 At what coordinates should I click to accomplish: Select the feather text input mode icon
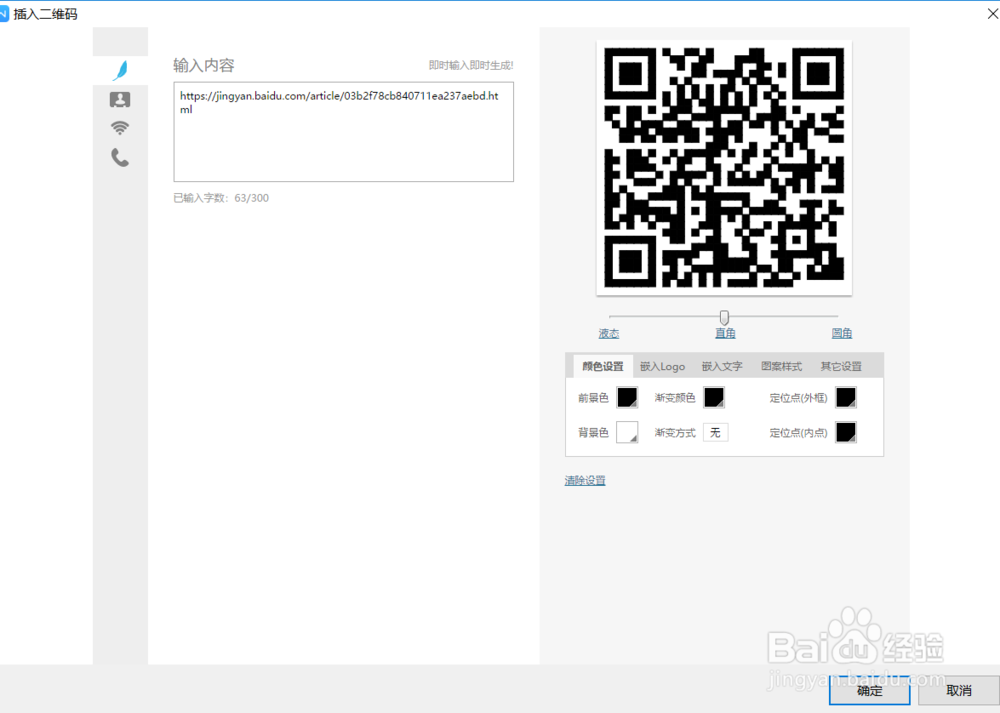coord(120,70)
